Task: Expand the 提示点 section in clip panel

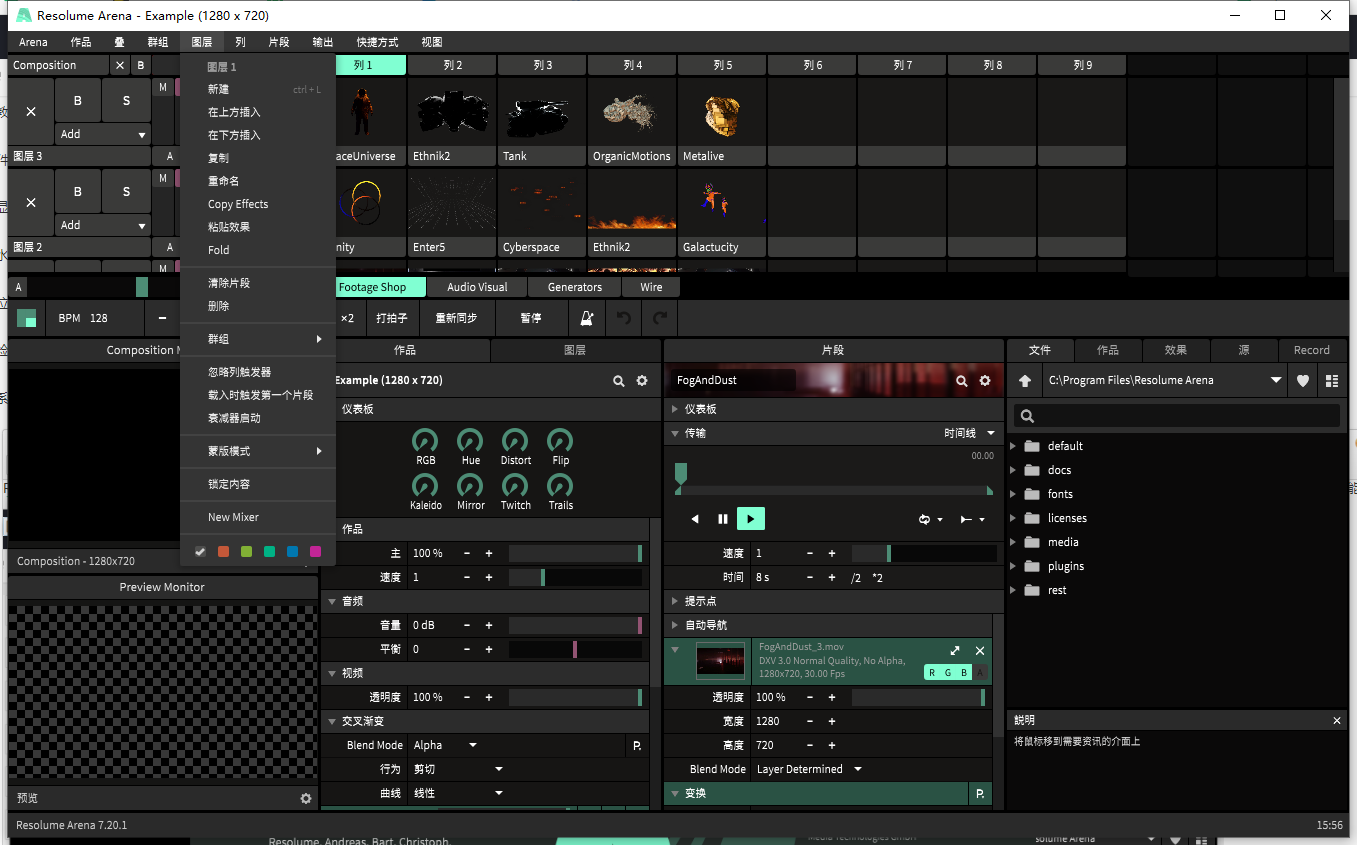Action: 675,601
